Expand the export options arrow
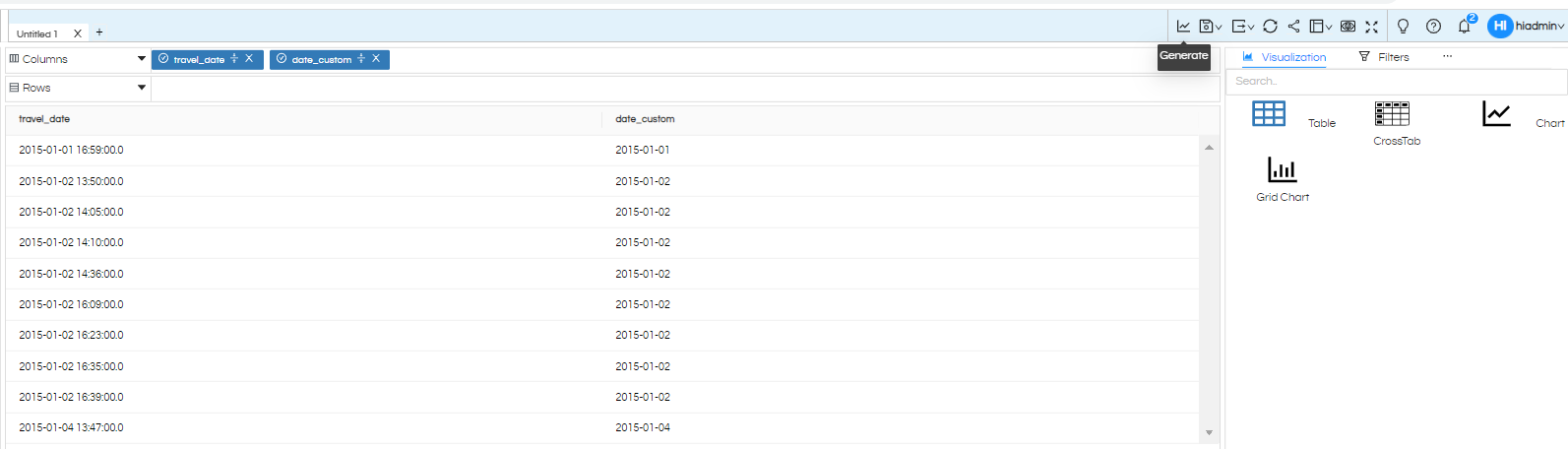1568x449 pixels. tap(1251, 28)
